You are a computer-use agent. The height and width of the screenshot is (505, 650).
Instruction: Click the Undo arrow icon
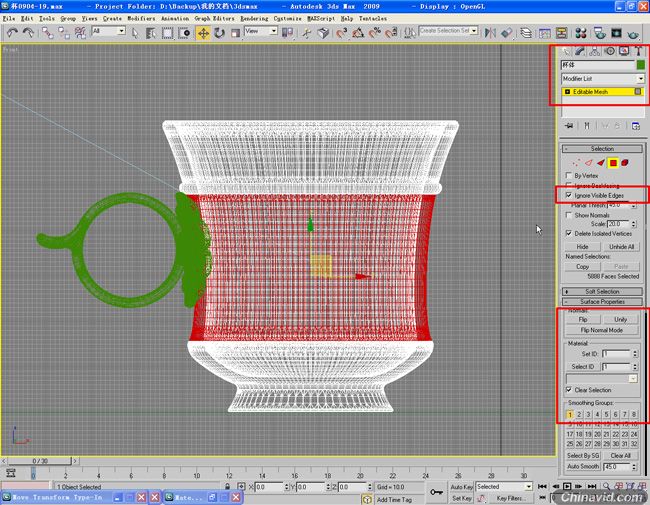coord(12,33)
